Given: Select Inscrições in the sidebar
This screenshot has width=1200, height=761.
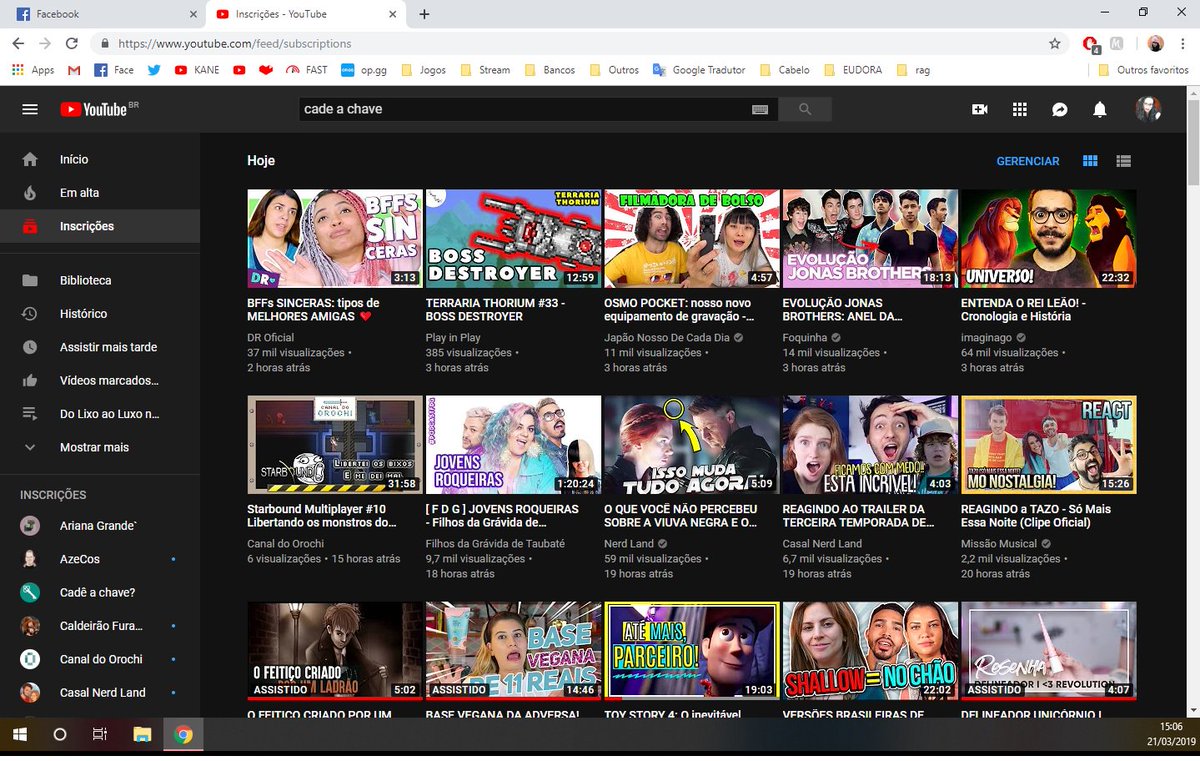Looking at the screenshot, I should tap(100, 226).
